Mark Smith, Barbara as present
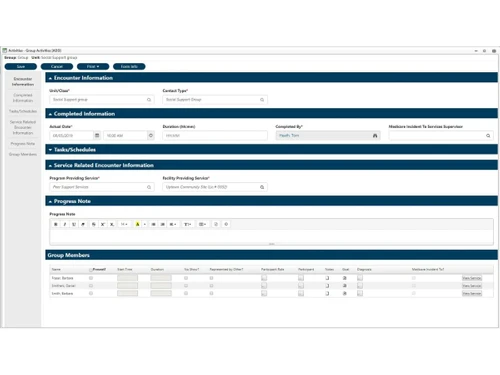 (x=91, y=293)
